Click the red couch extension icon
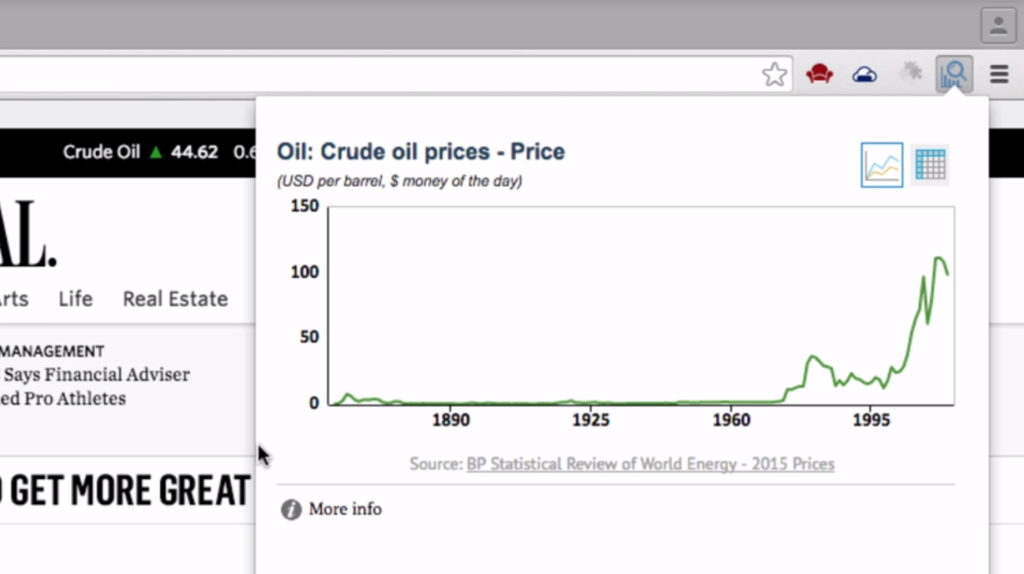Screen dimensions: 1024x574 point(820,74)
